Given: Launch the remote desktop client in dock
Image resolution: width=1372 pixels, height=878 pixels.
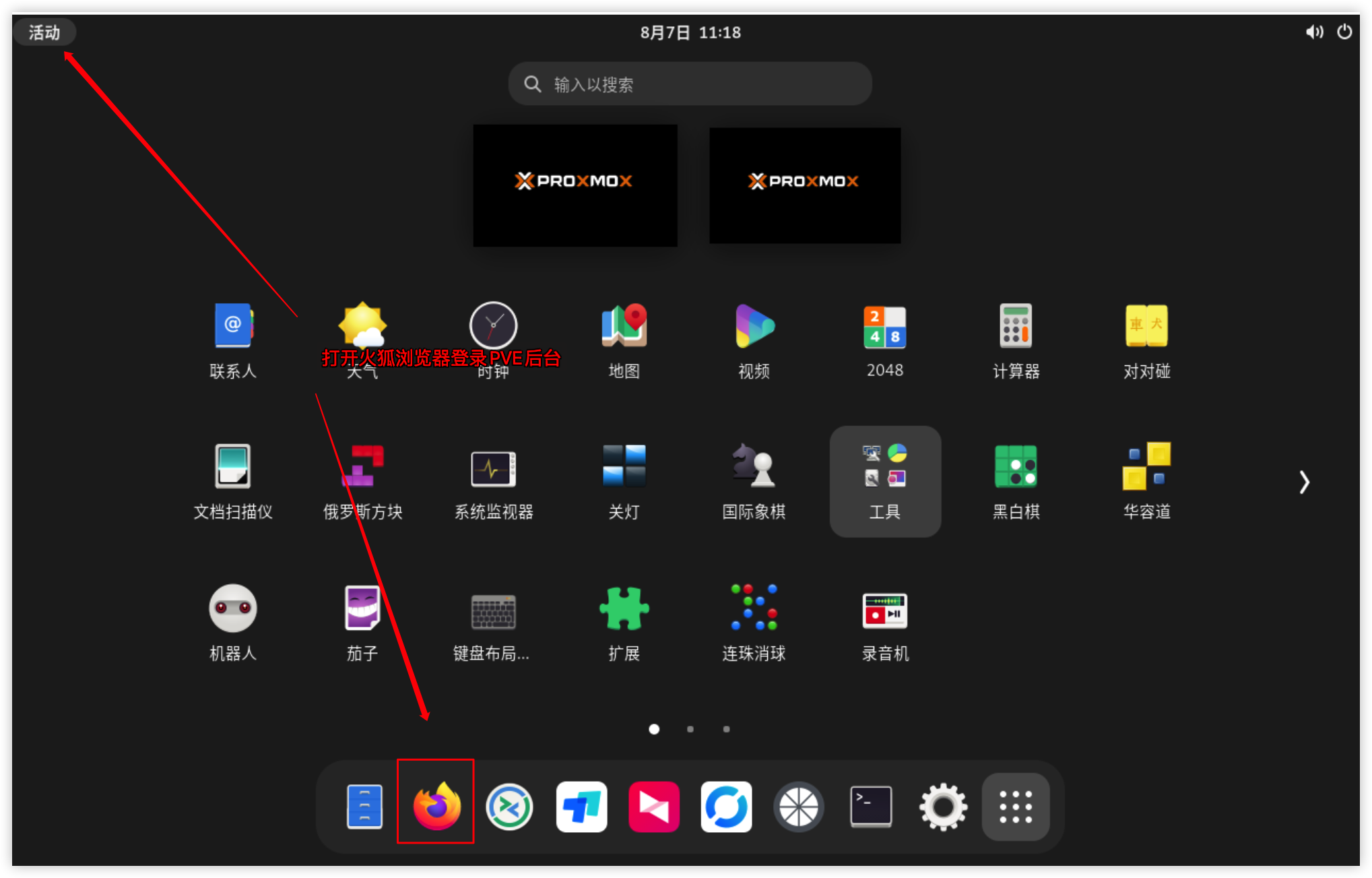Looking at the screenshot, I should [x=509, y=806].
